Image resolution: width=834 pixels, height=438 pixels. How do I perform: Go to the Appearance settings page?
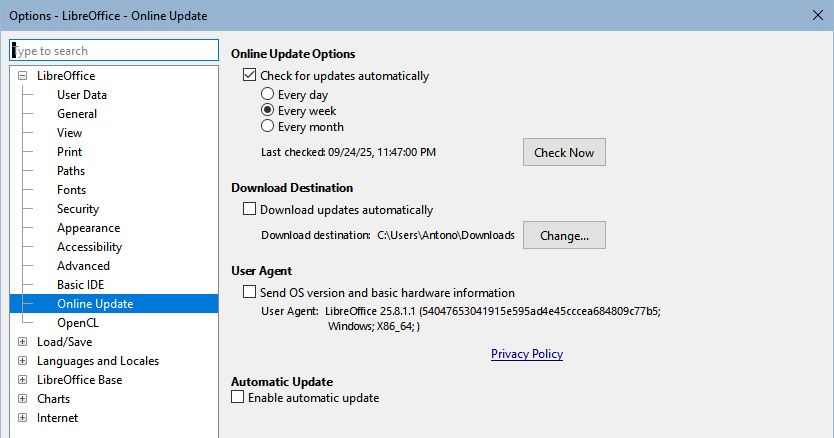(89, 228)
